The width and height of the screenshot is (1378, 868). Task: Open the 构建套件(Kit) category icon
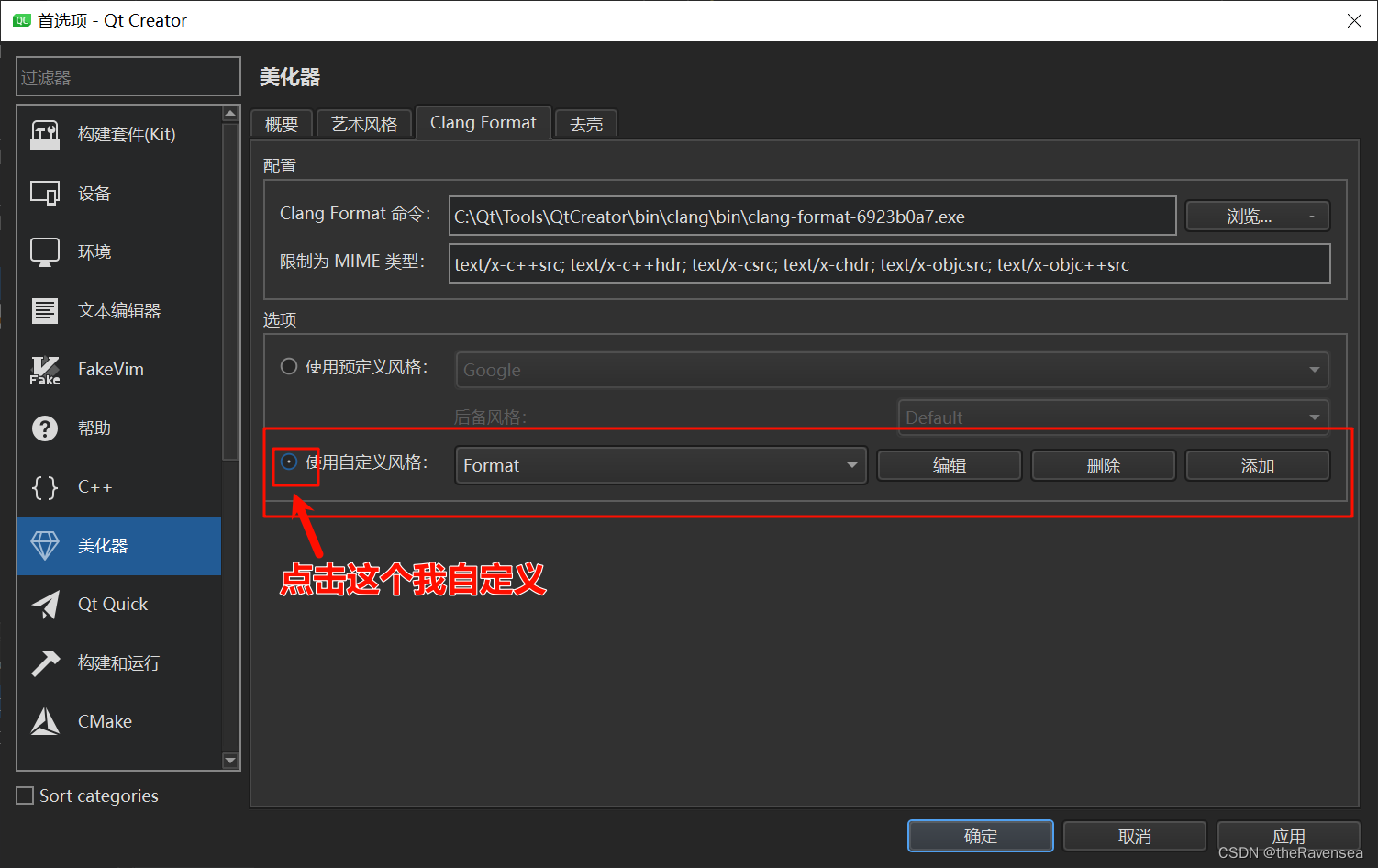point(45,135)
